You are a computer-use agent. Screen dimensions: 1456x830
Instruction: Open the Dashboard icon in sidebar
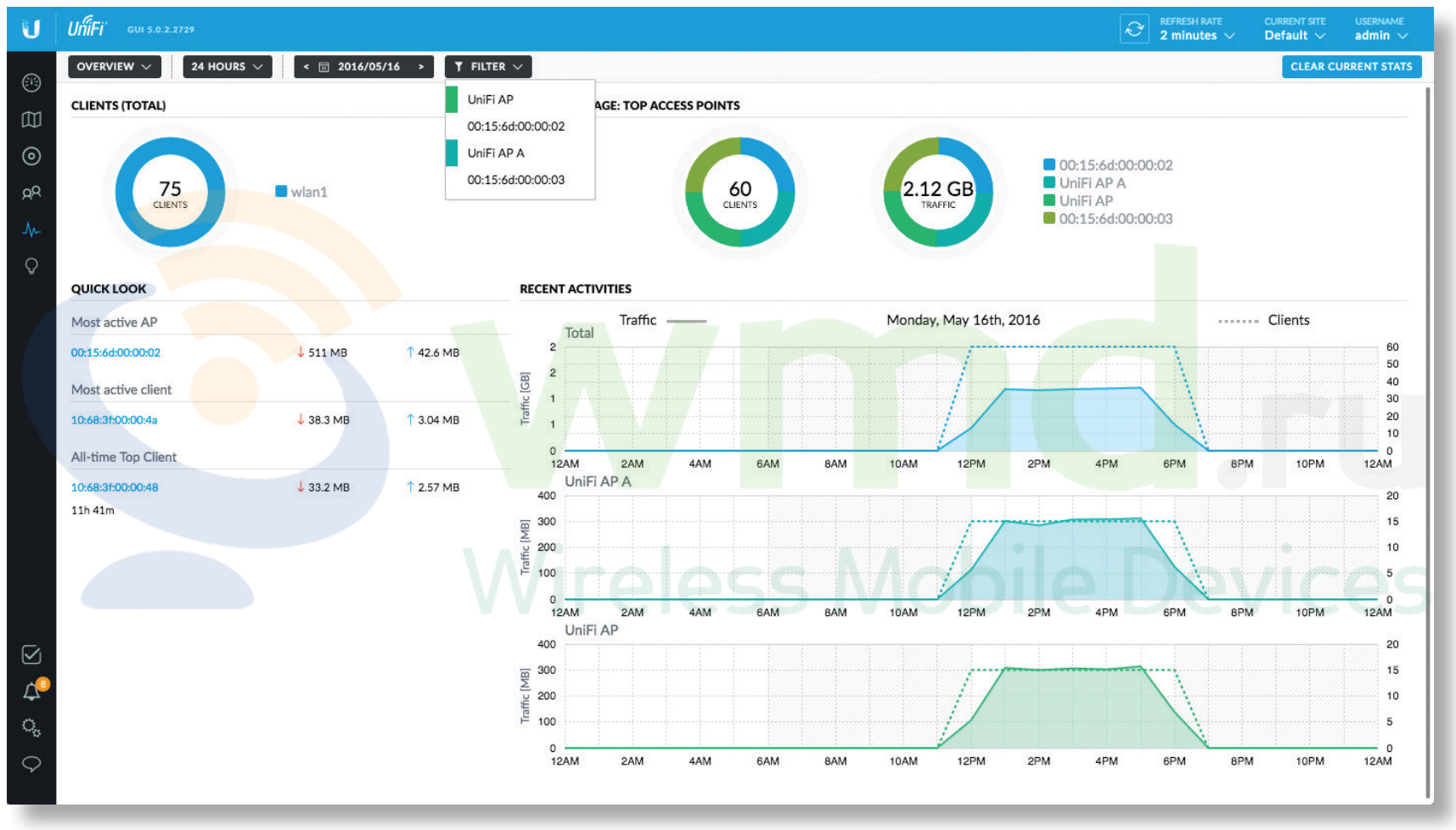point(31,82)
